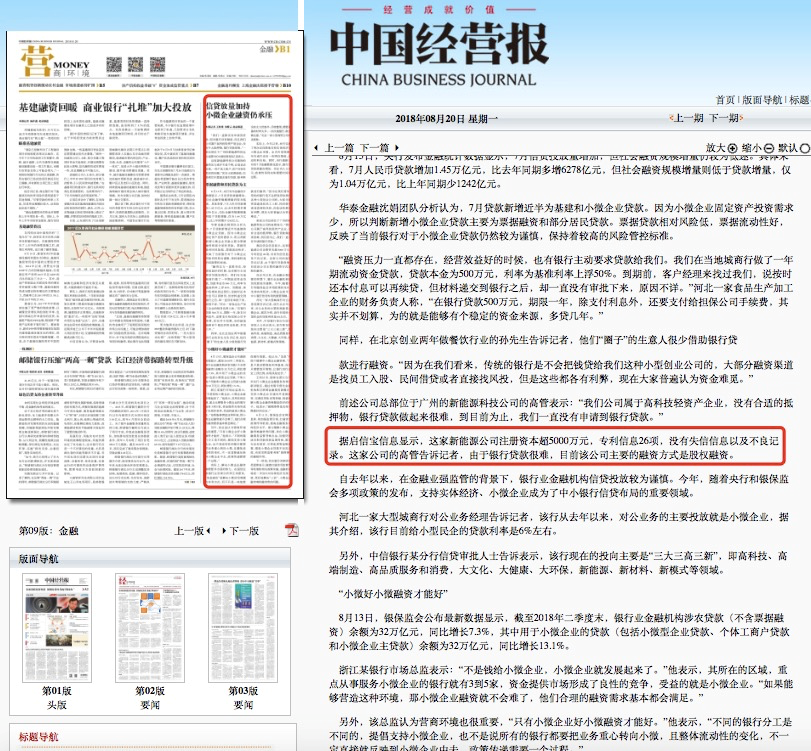Open the 第02版 page thumbnail

[150, 628]
